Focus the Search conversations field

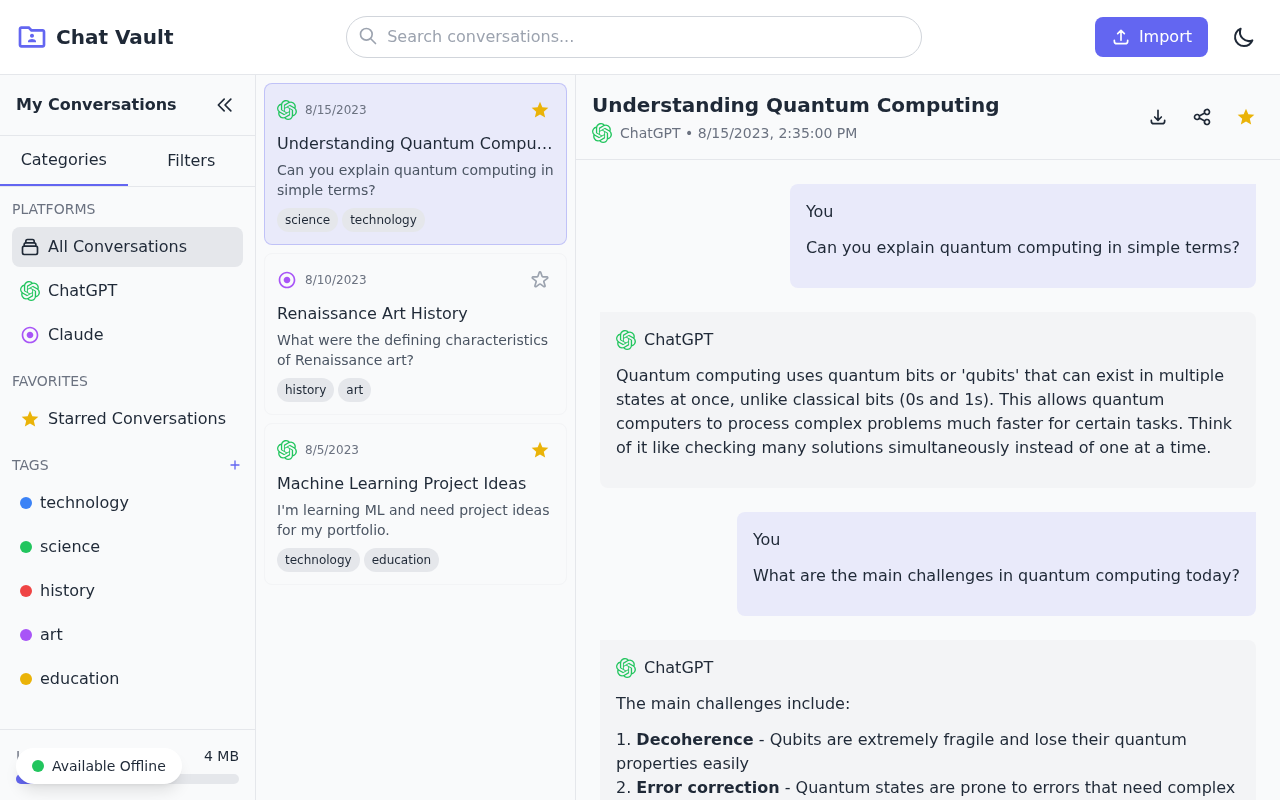pos(634,37)
